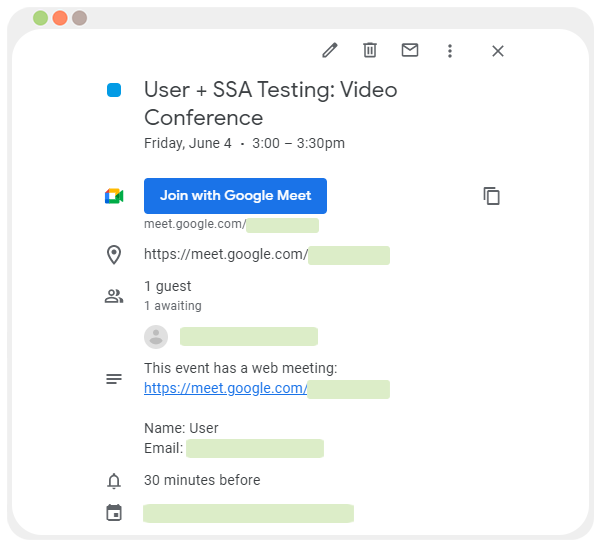The width and height of the screenshot is (600, 552).
Task: Click the location https://meet.google.com/ text
Action: (x=226, y=254)
